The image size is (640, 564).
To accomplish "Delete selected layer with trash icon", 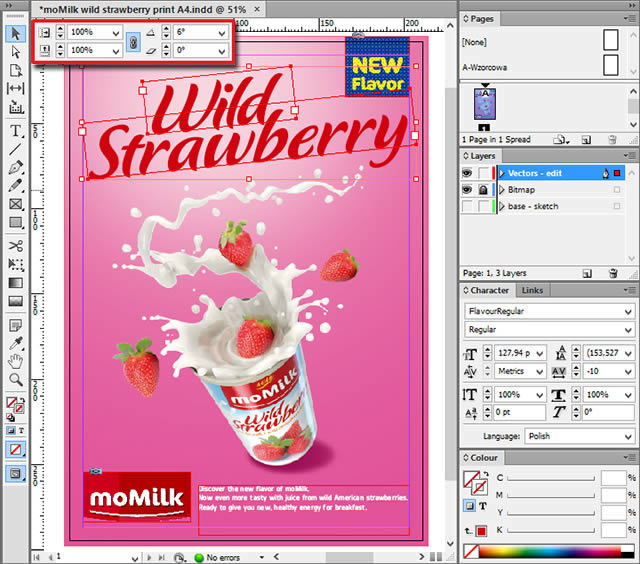I will click(x=613, y=273).
